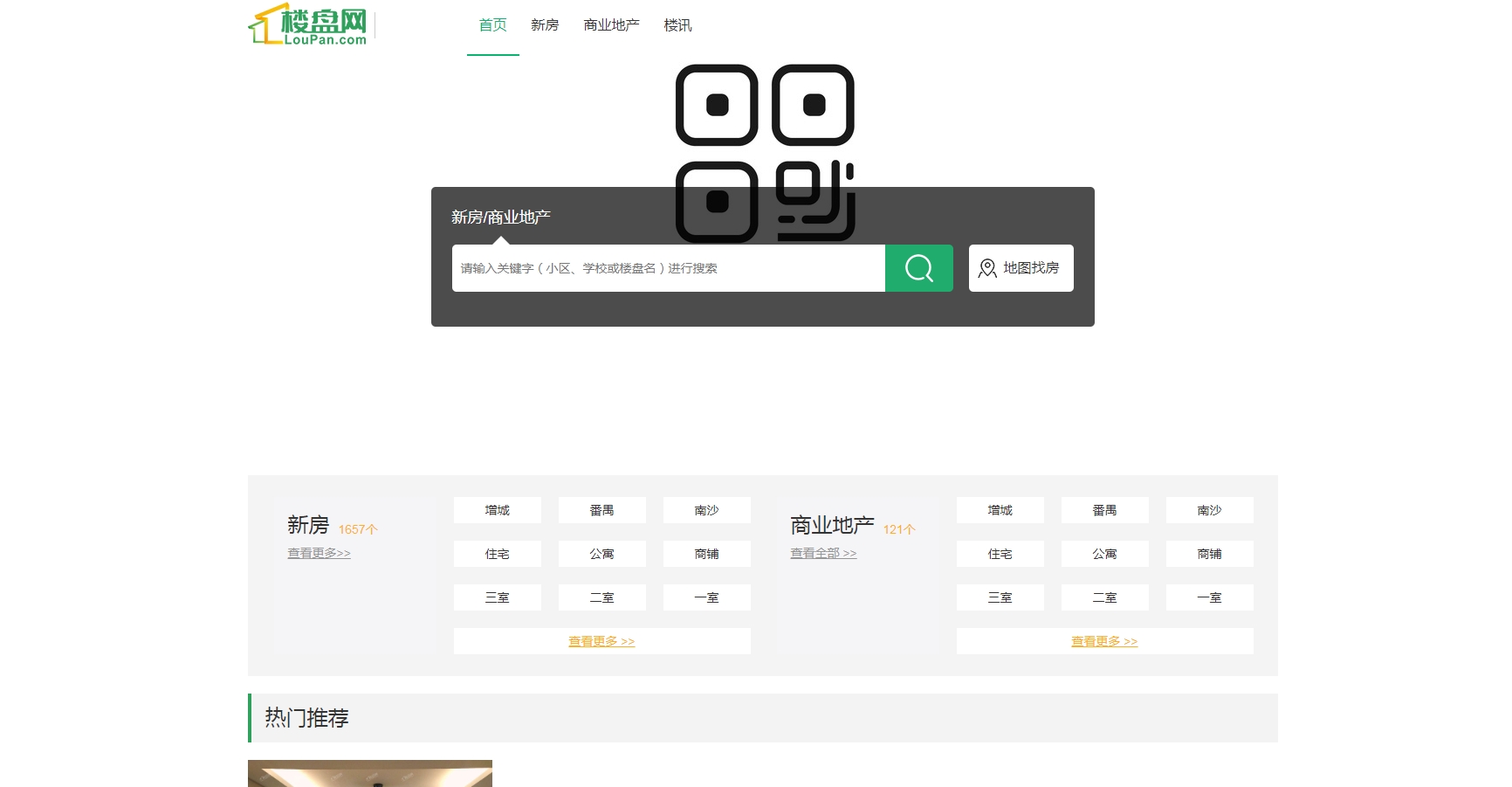
Task: Open 商业地产 in the top navigation
Action: coord(611,25)
